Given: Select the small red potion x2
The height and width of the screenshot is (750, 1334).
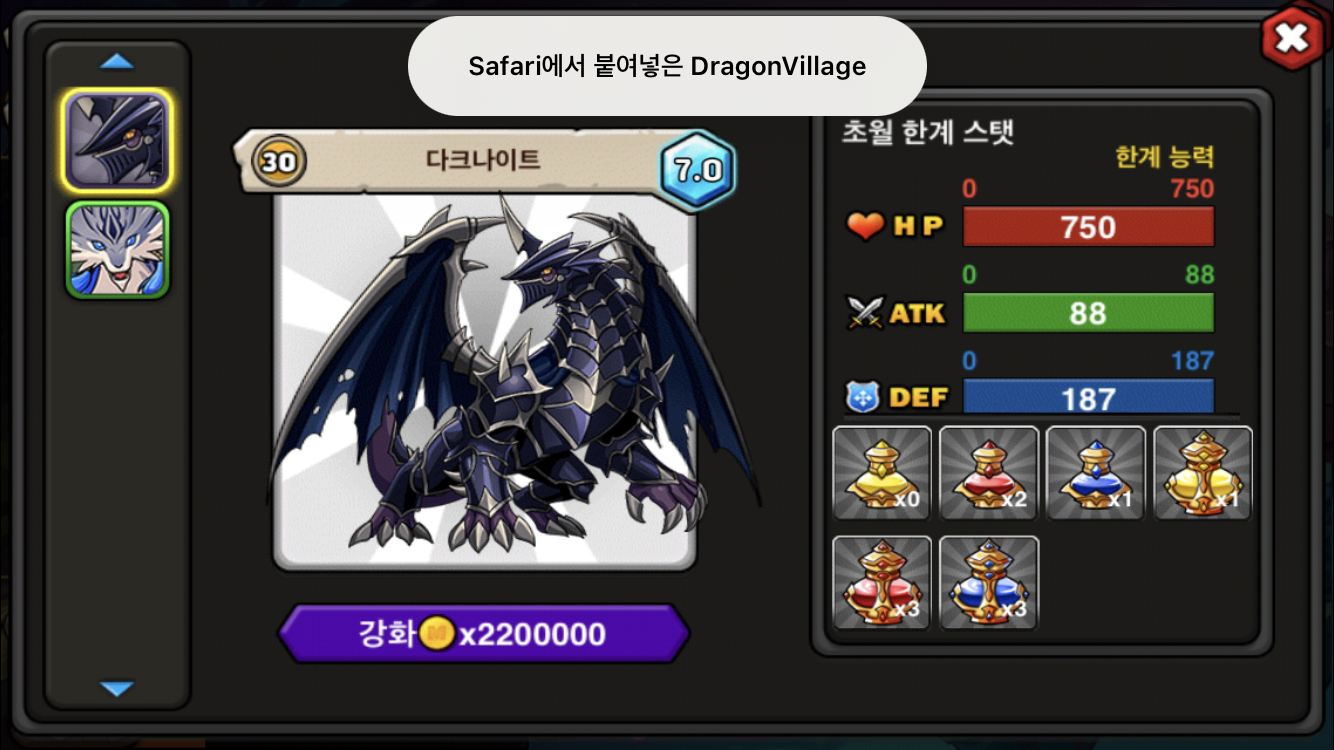Looking at the screenshot, I should [x=989, y=473].
